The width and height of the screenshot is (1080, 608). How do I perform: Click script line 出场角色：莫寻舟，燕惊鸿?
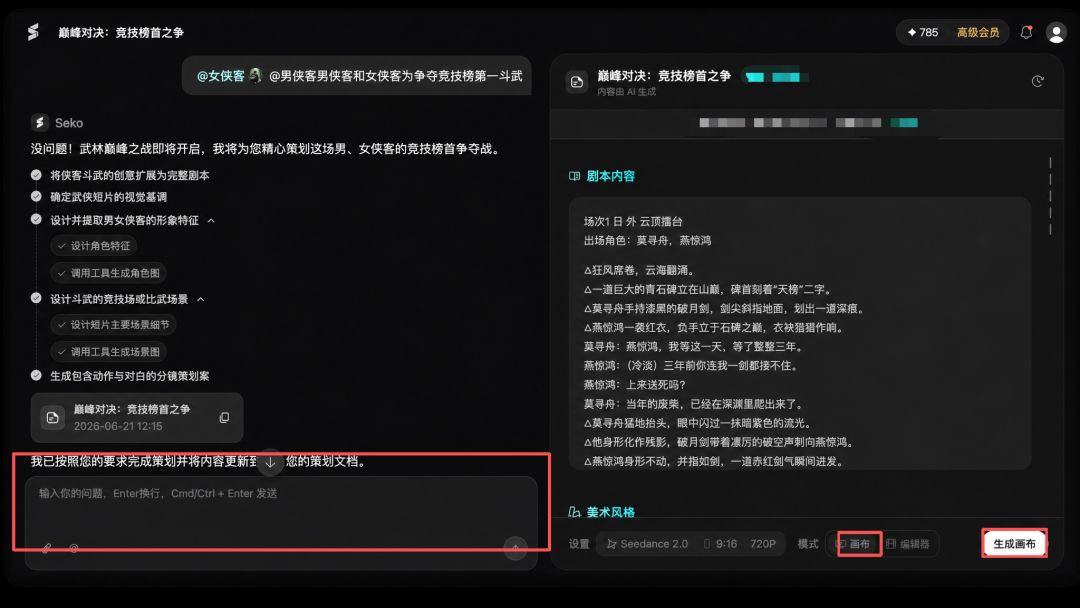pyautogui.click(x=647, y=240)
